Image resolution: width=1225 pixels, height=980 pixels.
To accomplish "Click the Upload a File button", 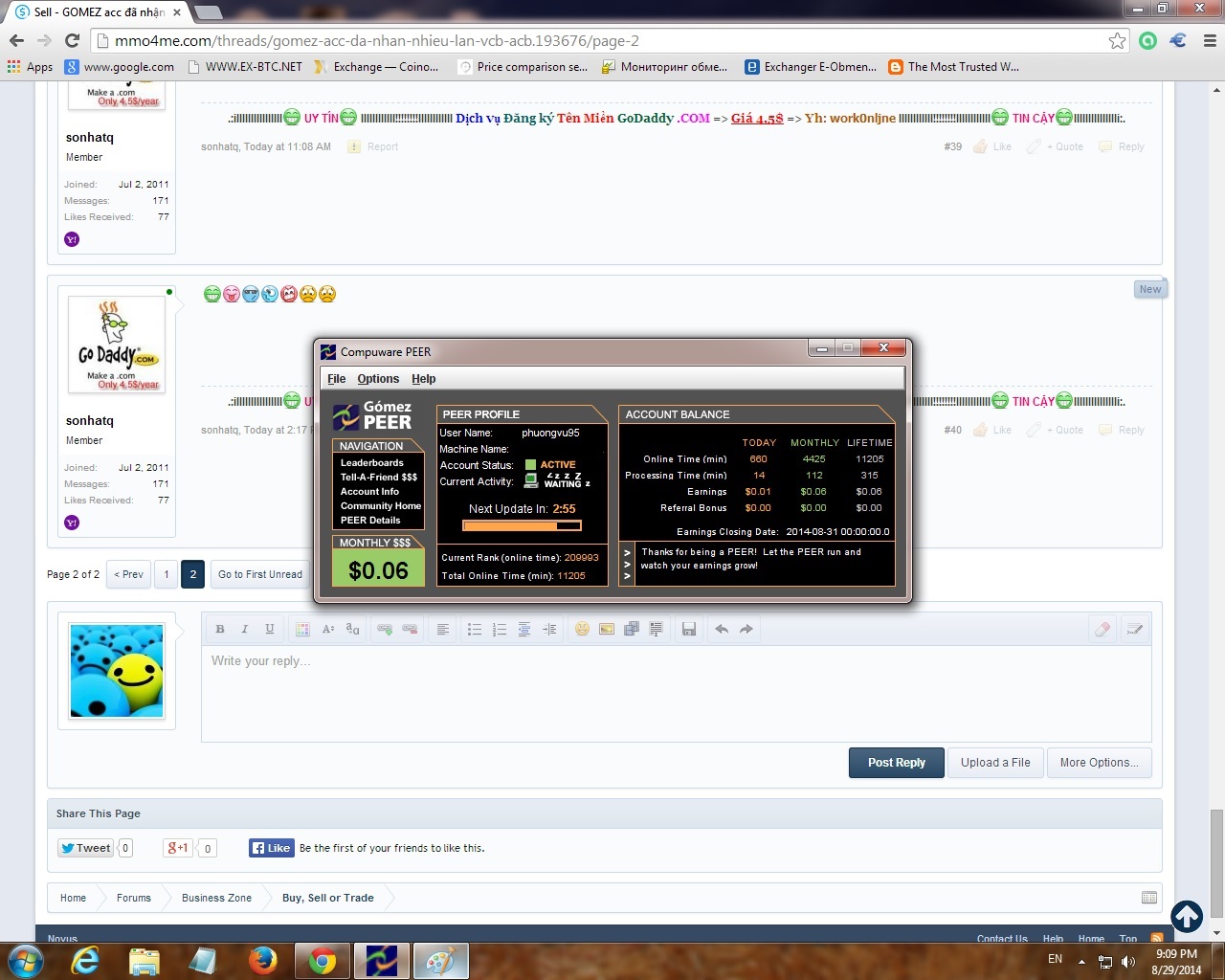I will (x=995, y=763).
